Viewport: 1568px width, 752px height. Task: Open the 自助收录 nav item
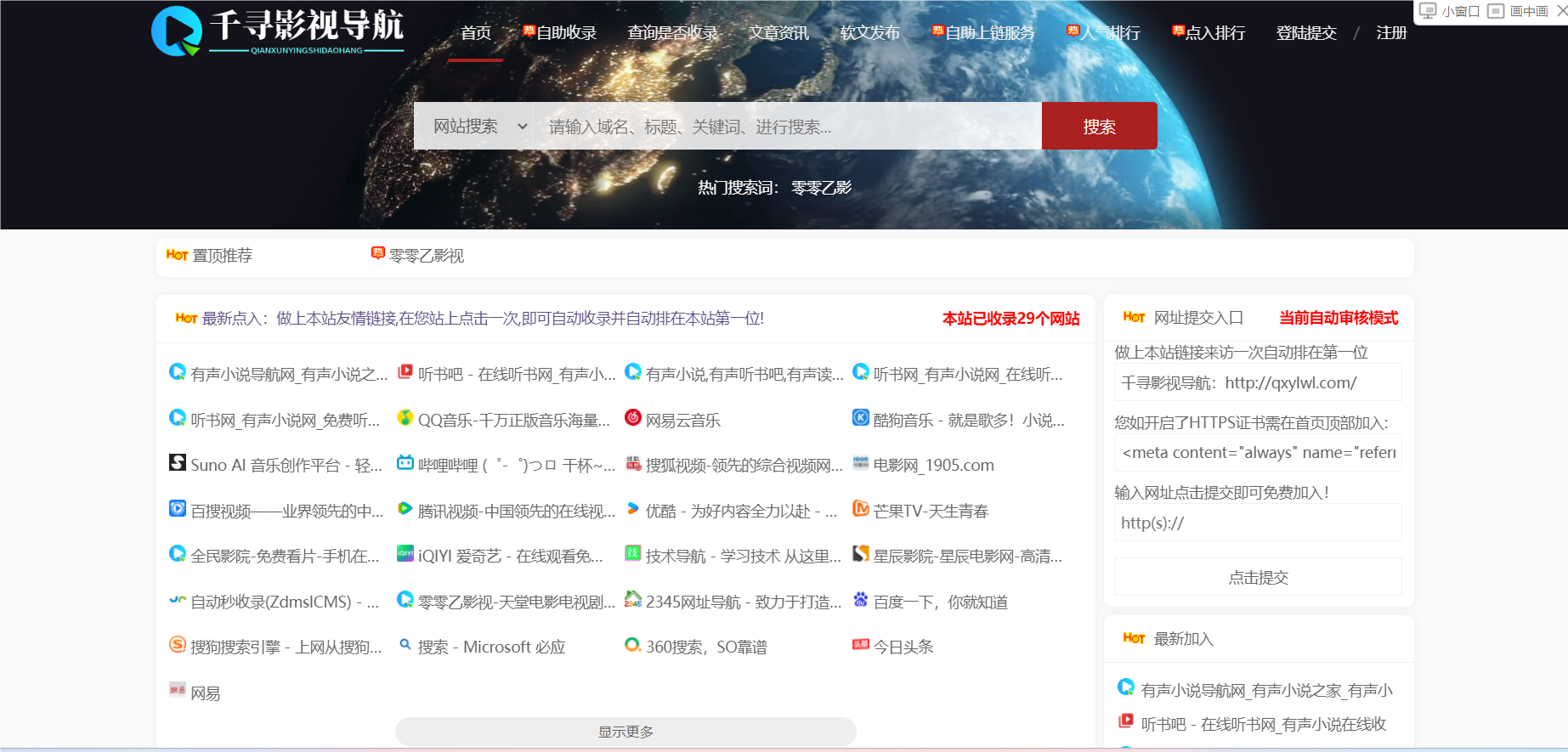click(561, 32)
